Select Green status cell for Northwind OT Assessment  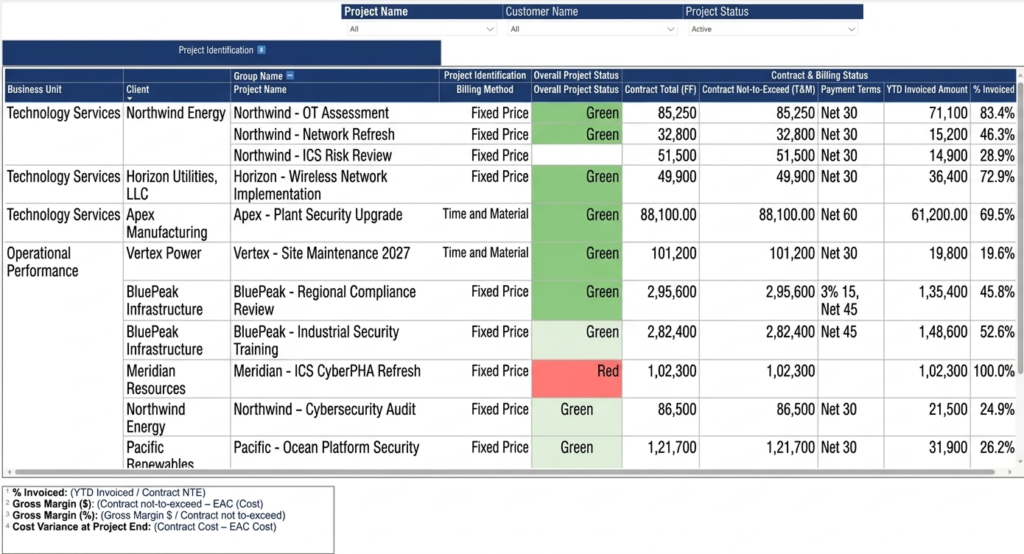(577, 113)
